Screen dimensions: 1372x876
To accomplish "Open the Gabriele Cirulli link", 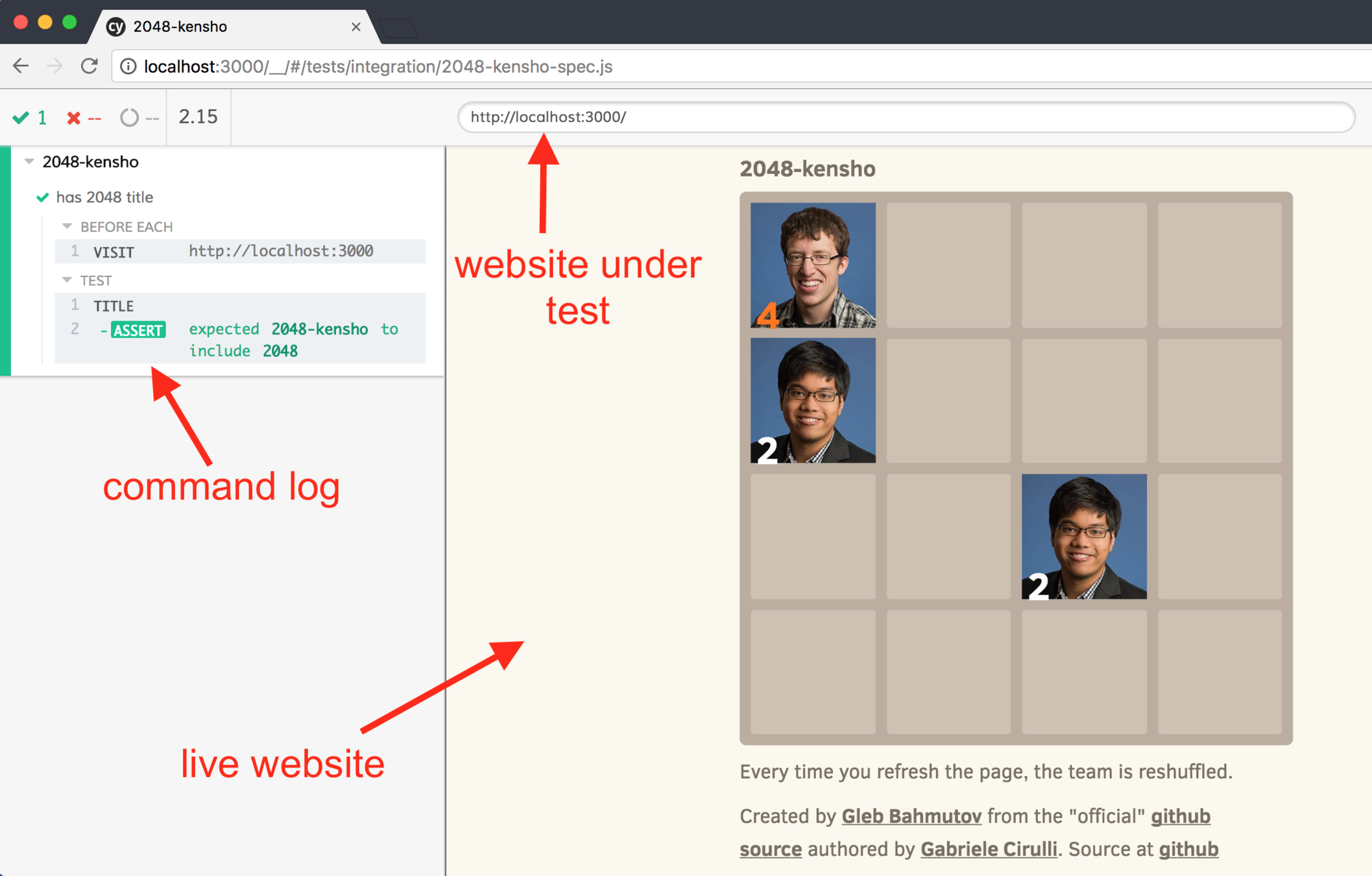I will 988,849.
